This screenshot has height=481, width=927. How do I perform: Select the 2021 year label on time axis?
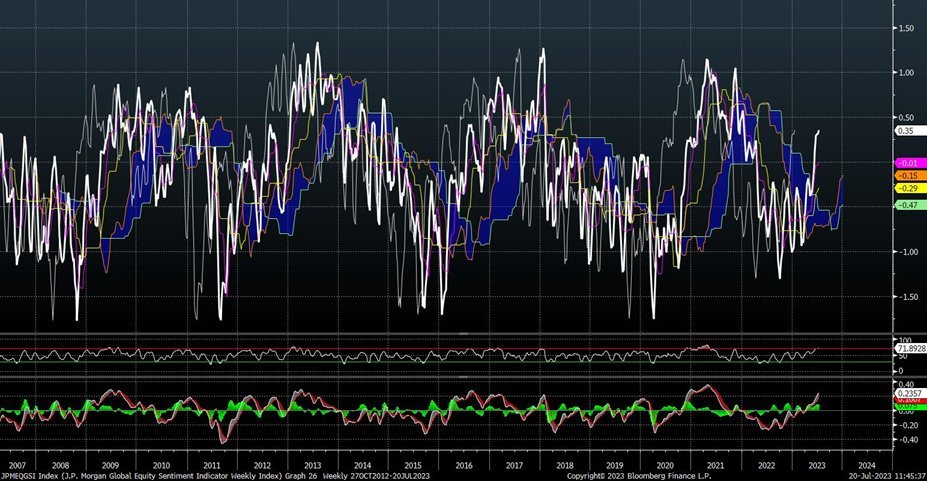click(x=715, y=466)
